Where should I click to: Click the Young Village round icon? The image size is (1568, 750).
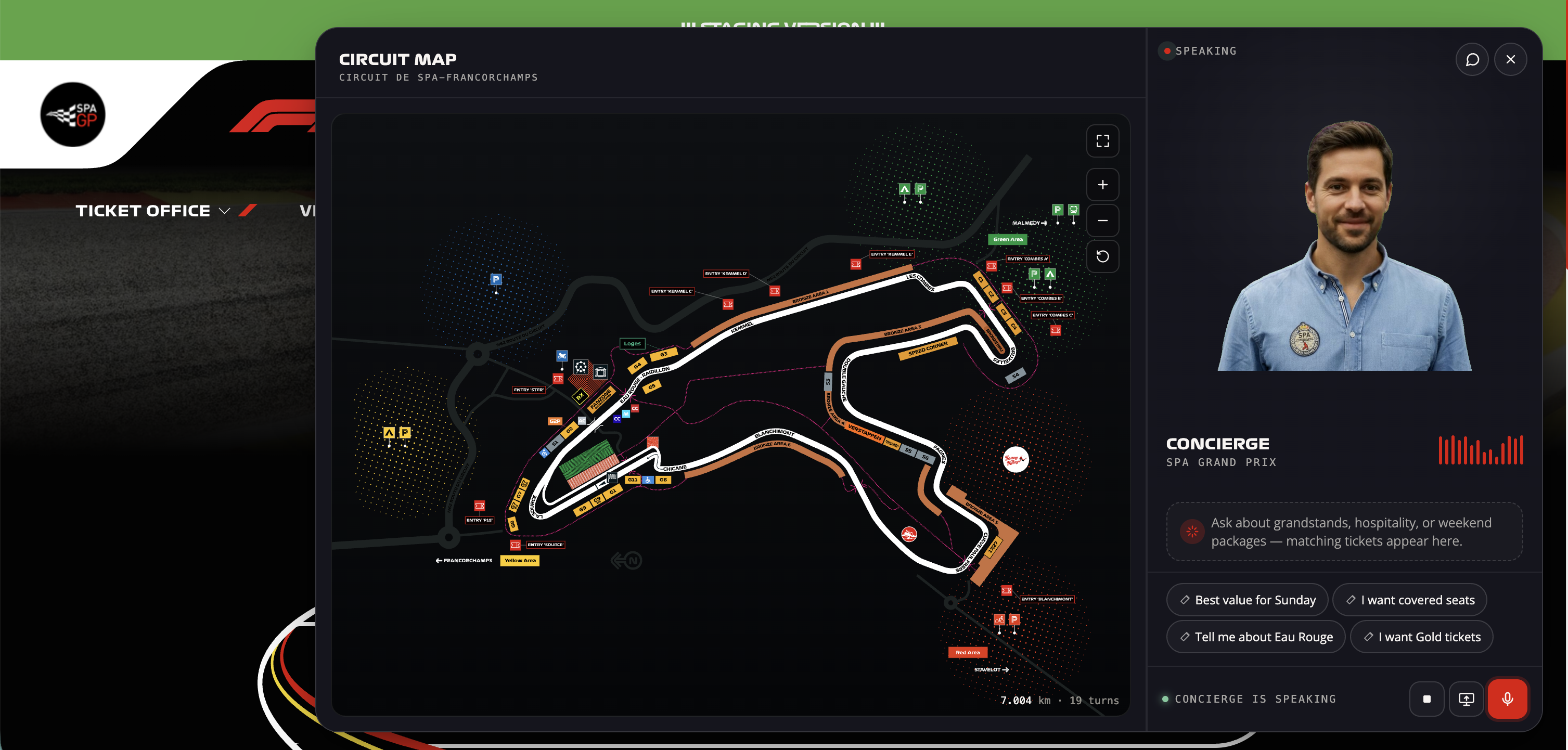[1016, 460]
